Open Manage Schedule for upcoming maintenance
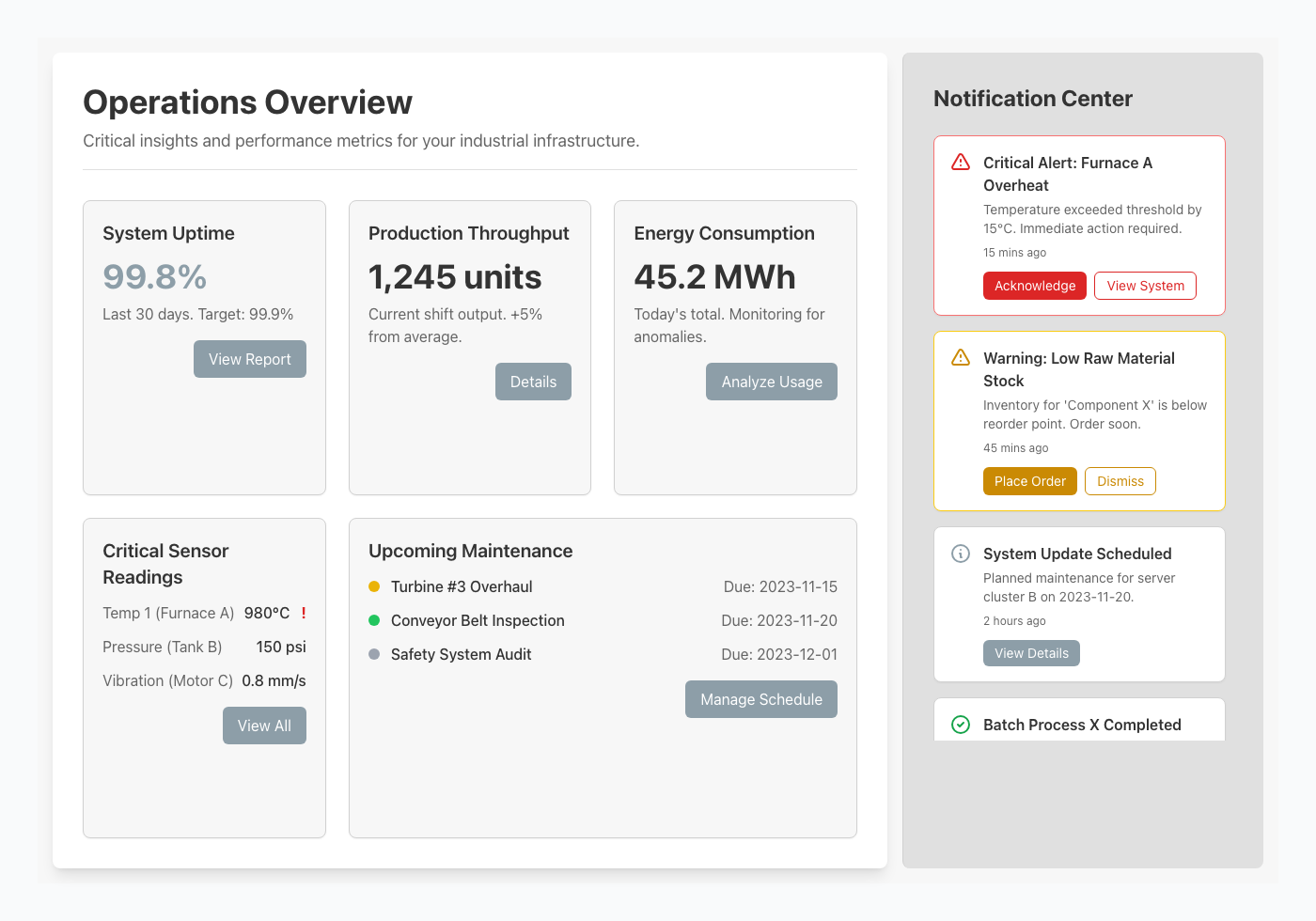This screenshot has width=1316, height=921. [x=760, y=698]
